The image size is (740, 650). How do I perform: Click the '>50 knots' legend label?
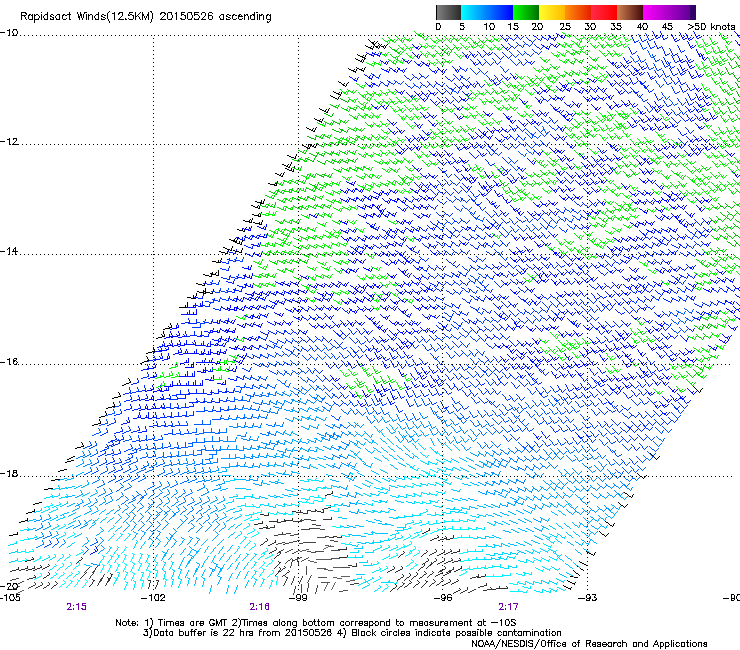(711, 27)
